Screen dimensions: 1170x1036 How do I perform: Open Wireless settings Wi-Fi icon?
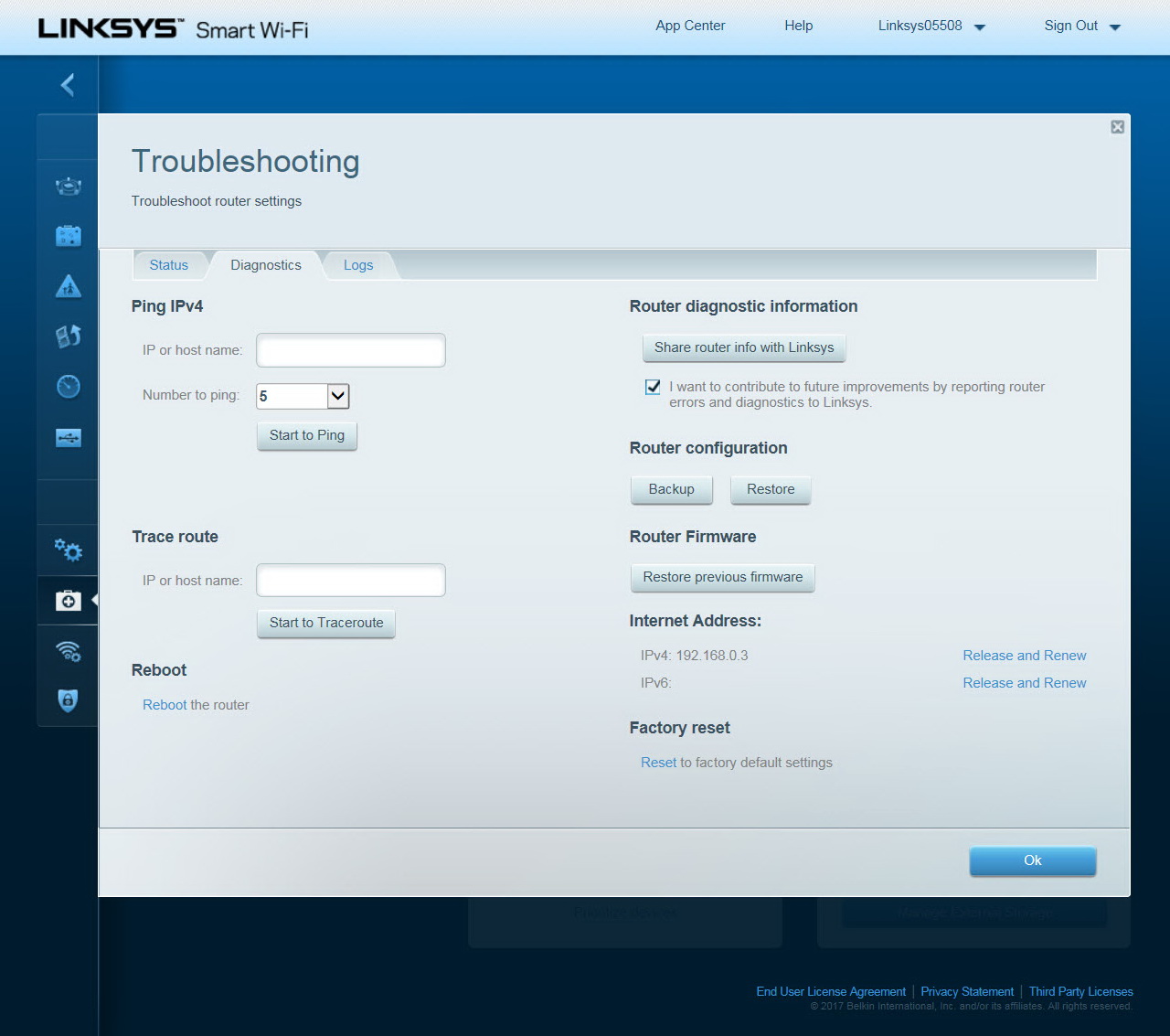point(69,650)
